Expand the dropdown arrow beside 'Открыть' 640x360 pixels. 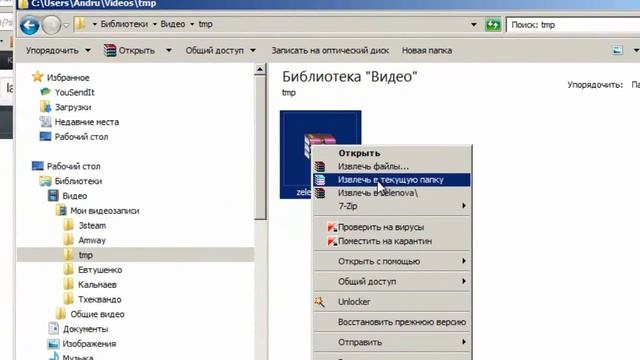169,51
